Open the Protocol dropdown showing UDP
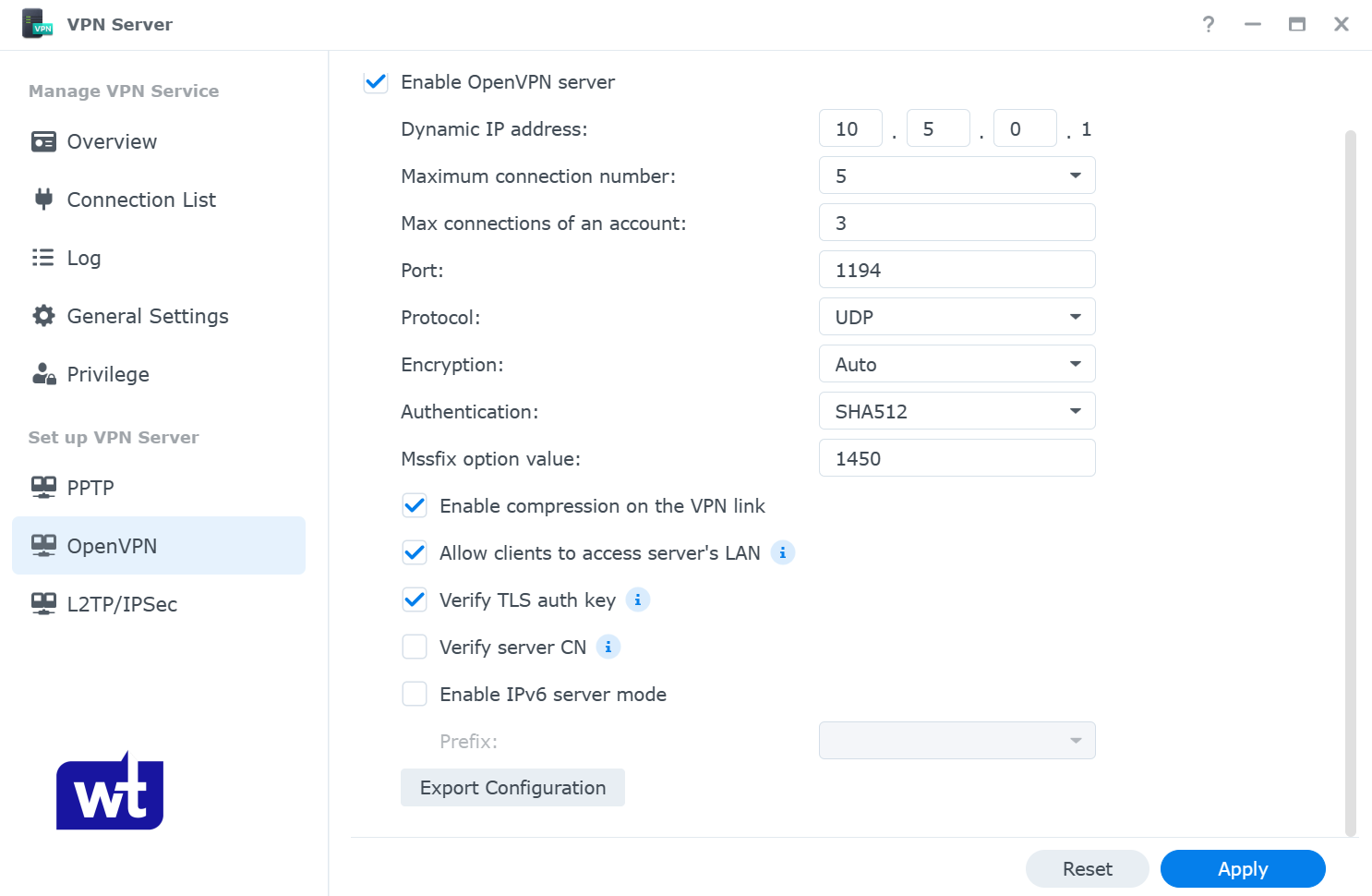The height and width of the screenshot is (896, 1372). (x=957, y=317)
